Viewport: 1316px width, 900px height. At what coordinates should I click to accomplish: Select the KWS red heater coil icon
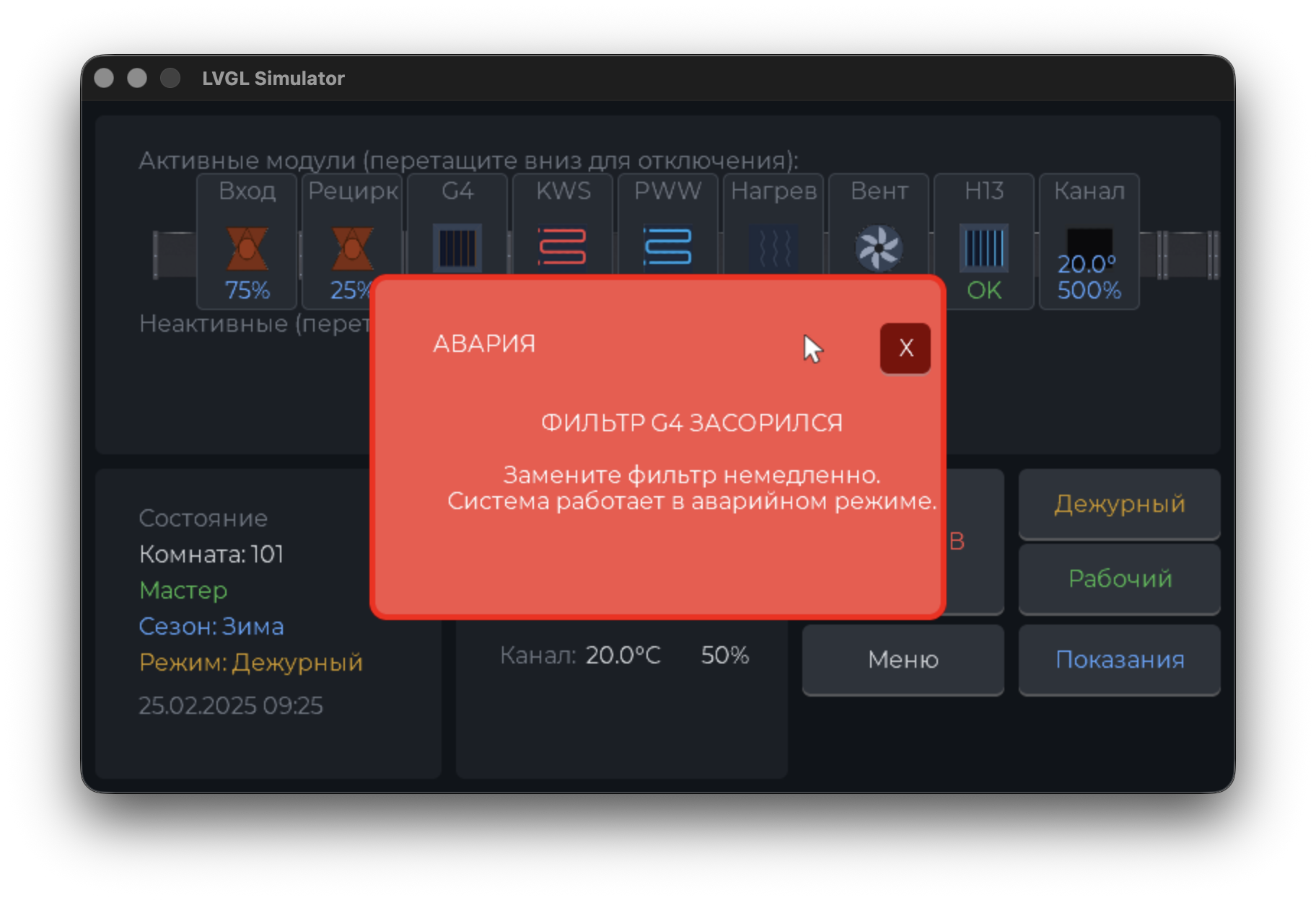[x=563, y=247]
